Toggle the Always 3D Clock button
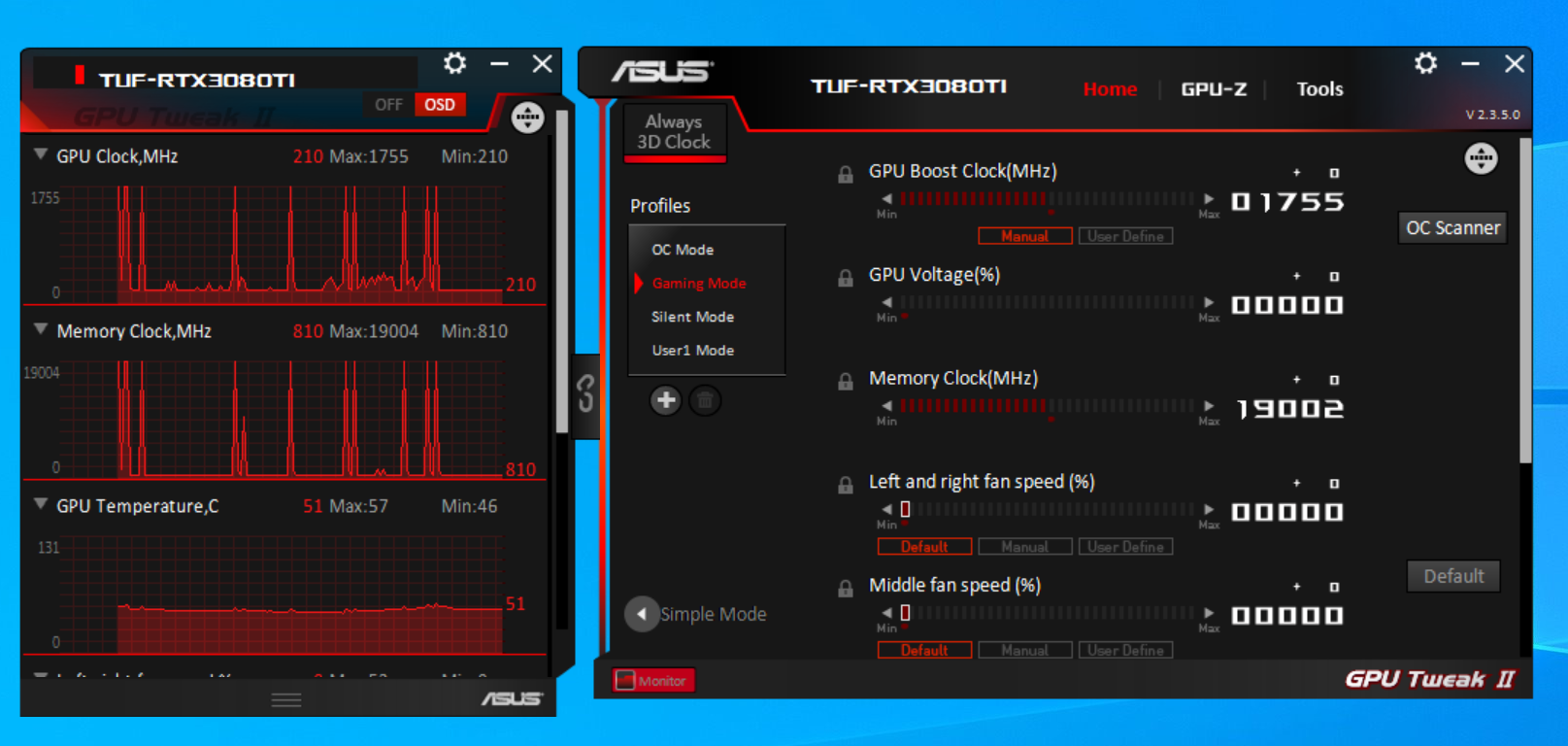Viewport: 1568px width, 746px height. coord(674,132)
